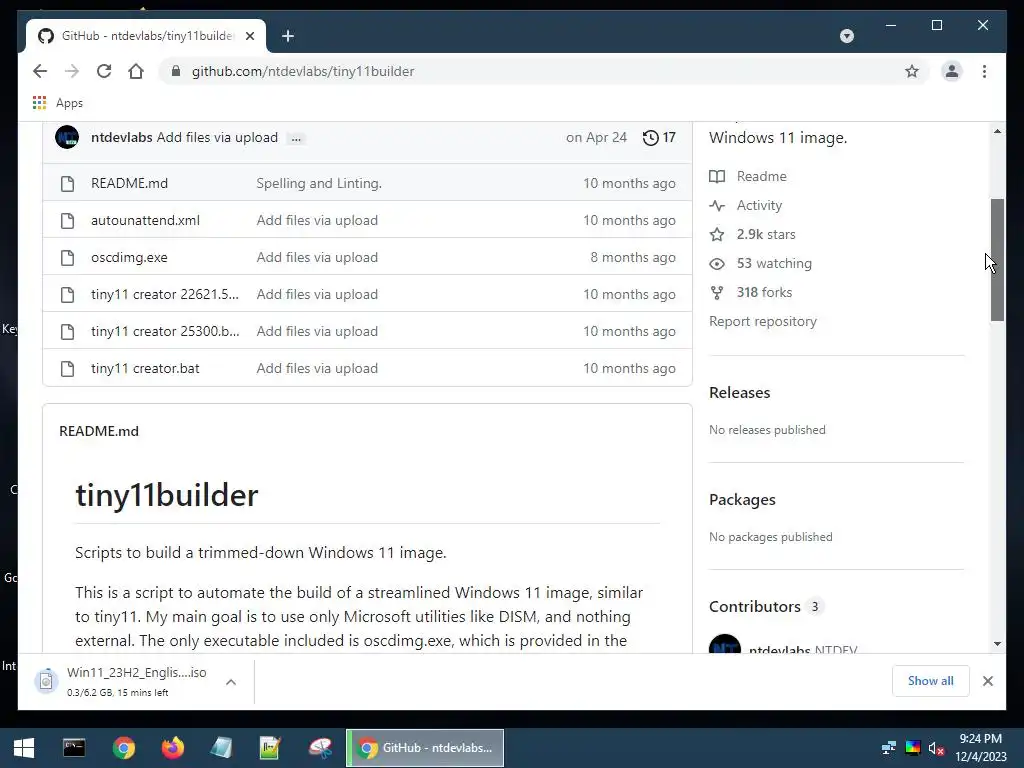Close the GitHub tiny11builder tab

(x=249, y=36)
